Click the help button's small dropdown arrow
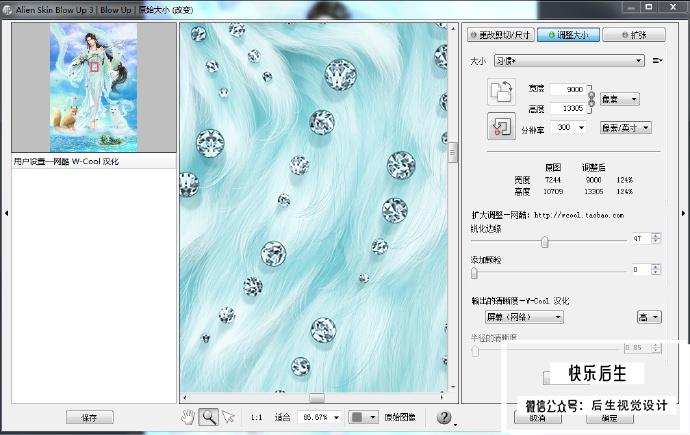The image size is (690, 435). click(455, 425)
